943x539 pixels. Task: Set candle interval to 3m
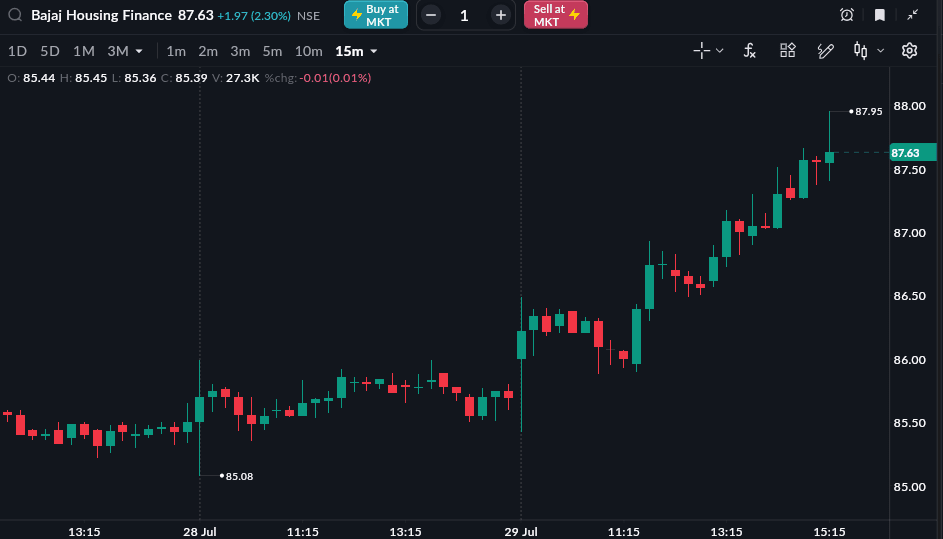(x=240, y=51)
